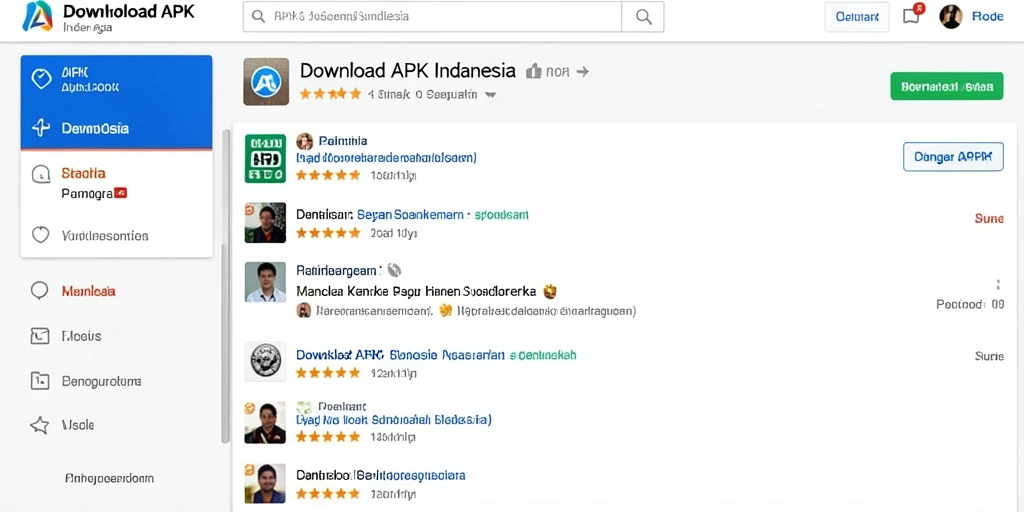Click the Download APK site logo
Image resolution: width=1024 pixels, height=512 pixels.
pyautogui.click(x=37, y=16)
